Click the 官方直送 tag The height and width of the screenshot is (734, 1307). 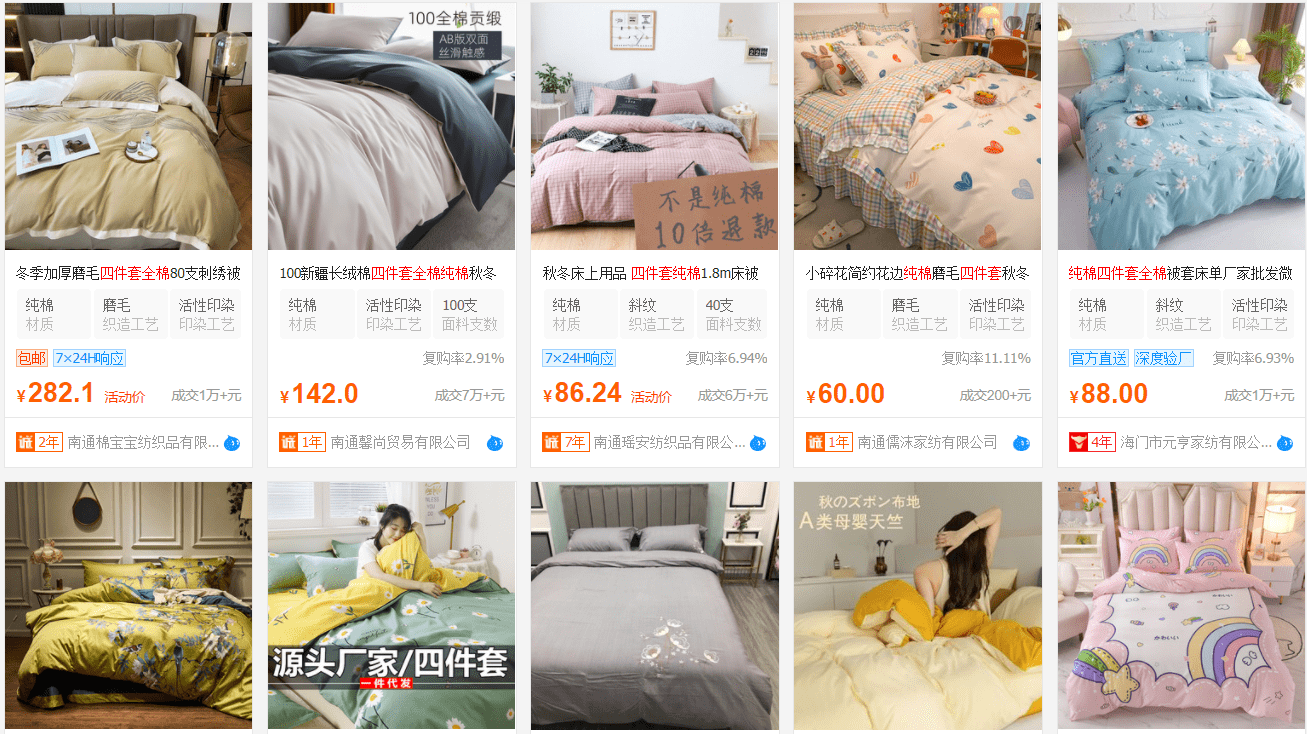1099,358
